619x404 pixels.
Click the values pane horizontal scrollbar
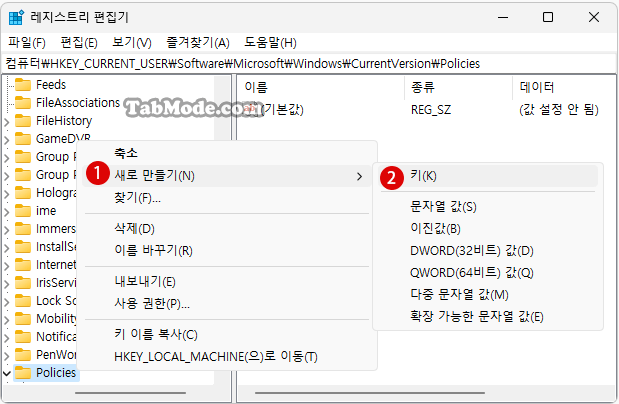coord(370,393)
